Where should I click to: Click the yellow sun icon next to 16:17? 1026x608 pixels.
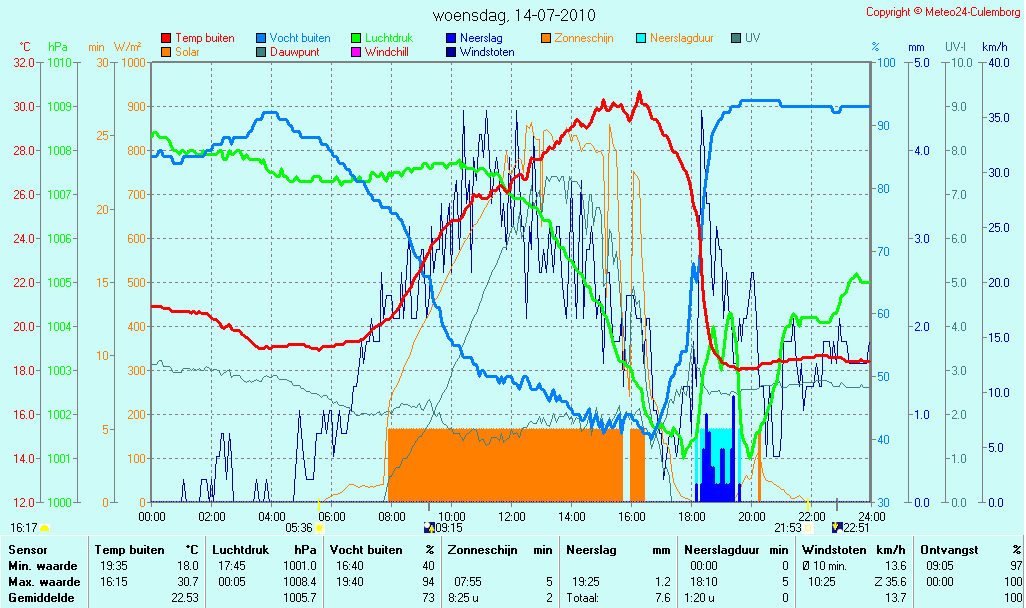point(44,528)
